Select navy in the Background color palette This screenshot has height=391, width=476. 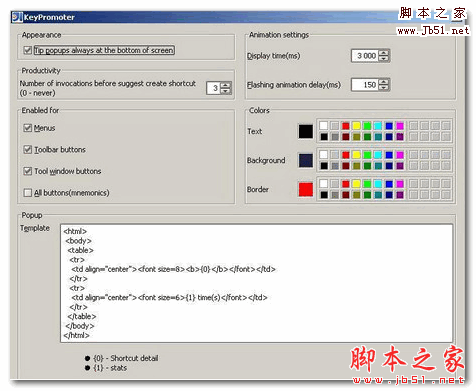click(389, 166)
